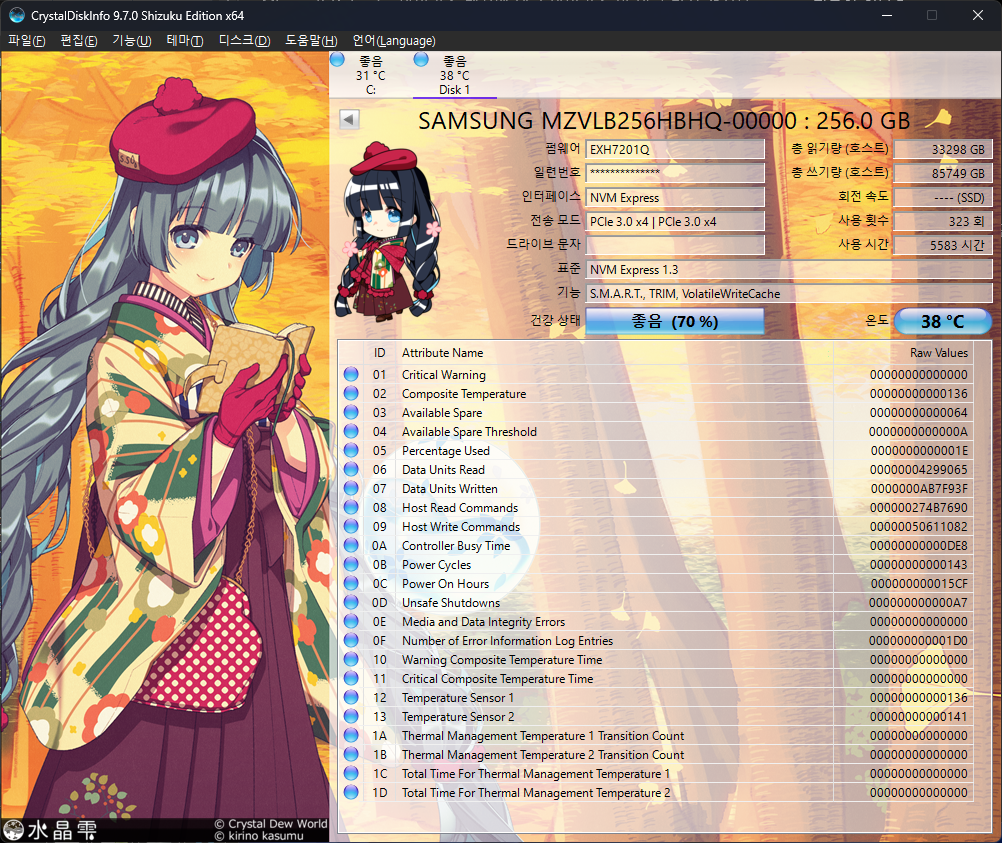
Task: Click the NVM Express interface field
Action: 675,197
